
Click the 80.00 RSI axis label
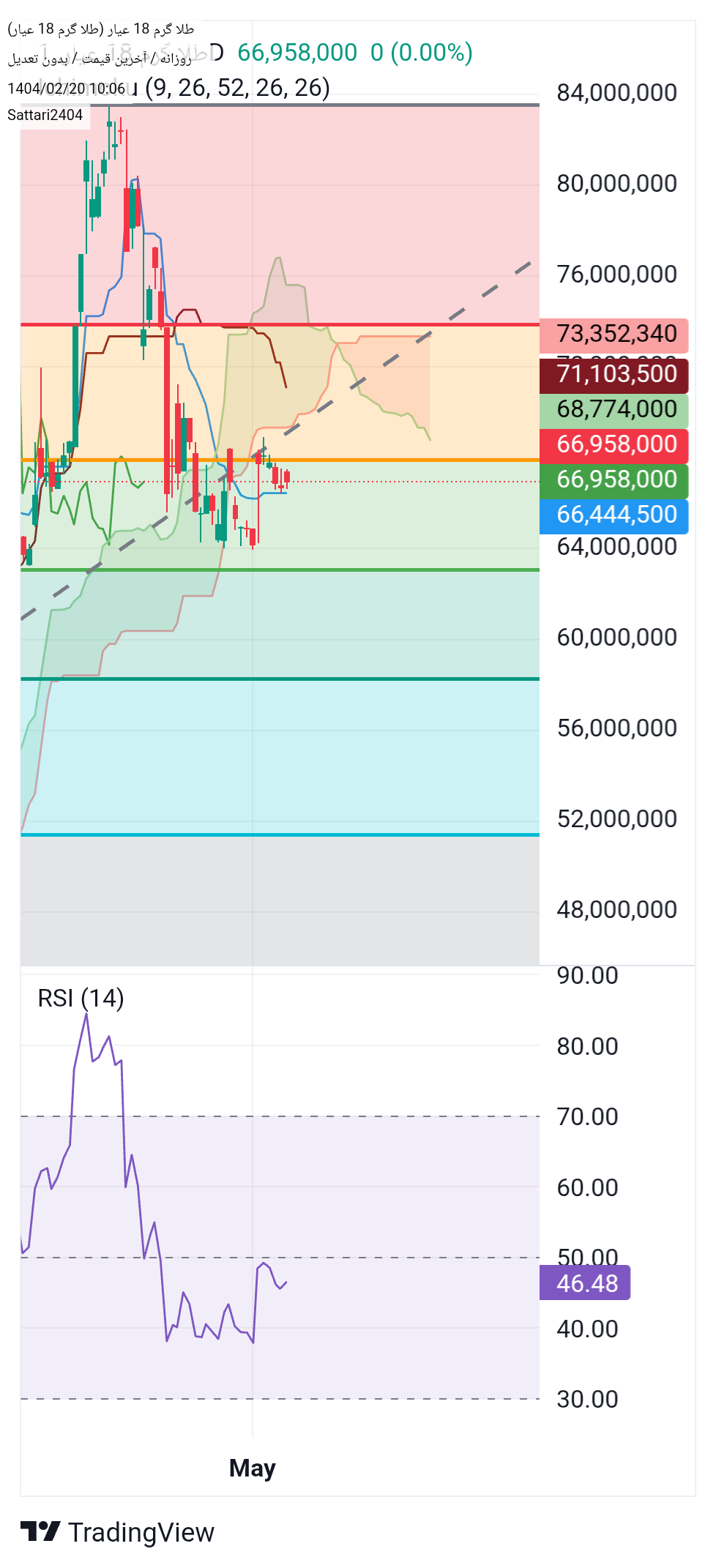pos(588,1047)
